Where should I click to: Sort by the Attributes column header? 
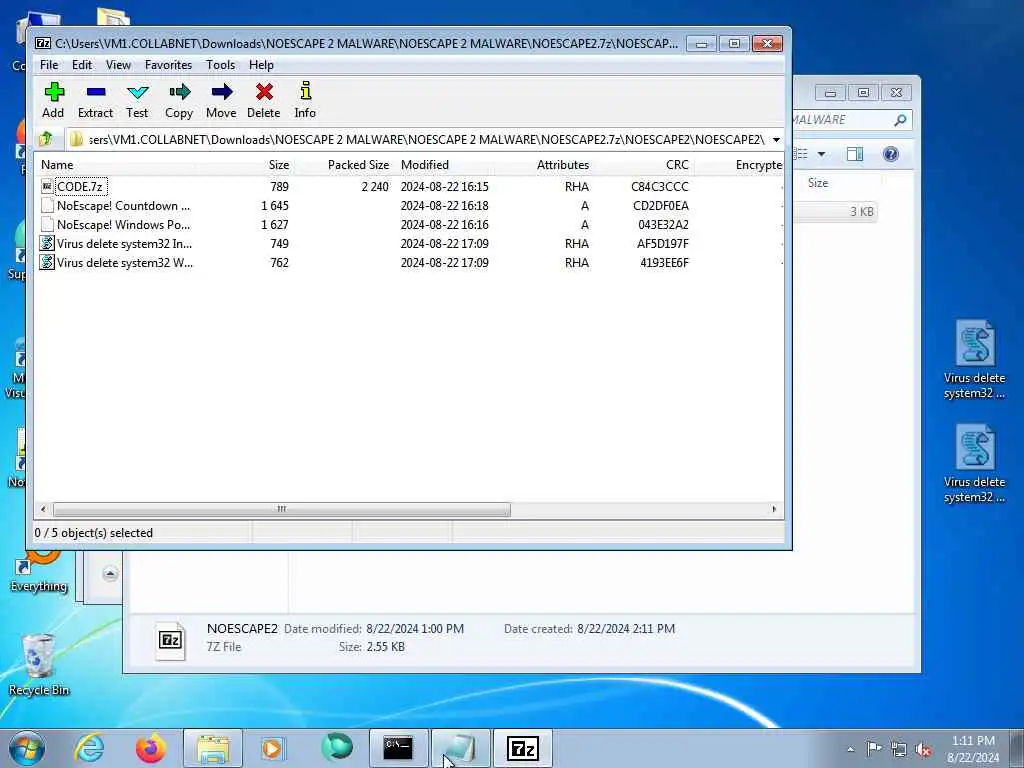543,165
